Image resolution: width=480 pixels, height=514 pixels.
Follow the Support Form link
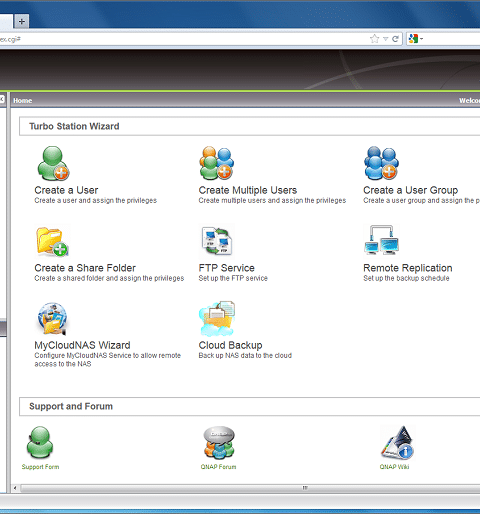pos(40,467)
